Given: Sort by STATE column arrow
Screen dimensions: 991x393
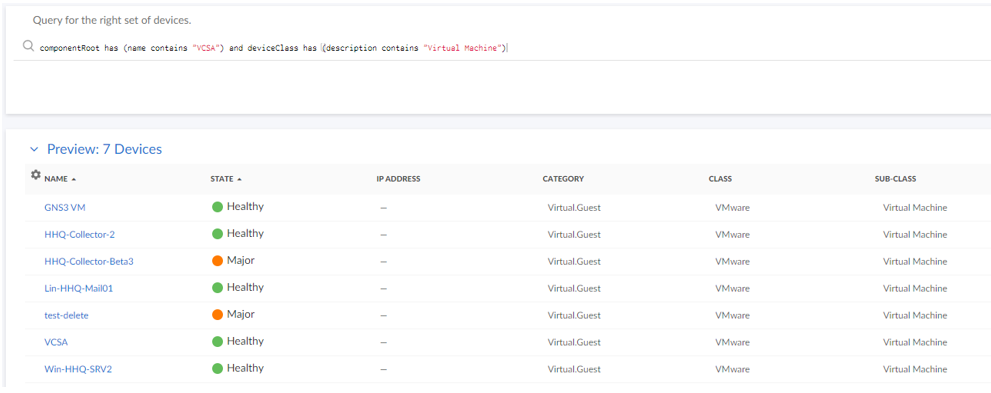Looking at the screenshot, I should point(240,179).
